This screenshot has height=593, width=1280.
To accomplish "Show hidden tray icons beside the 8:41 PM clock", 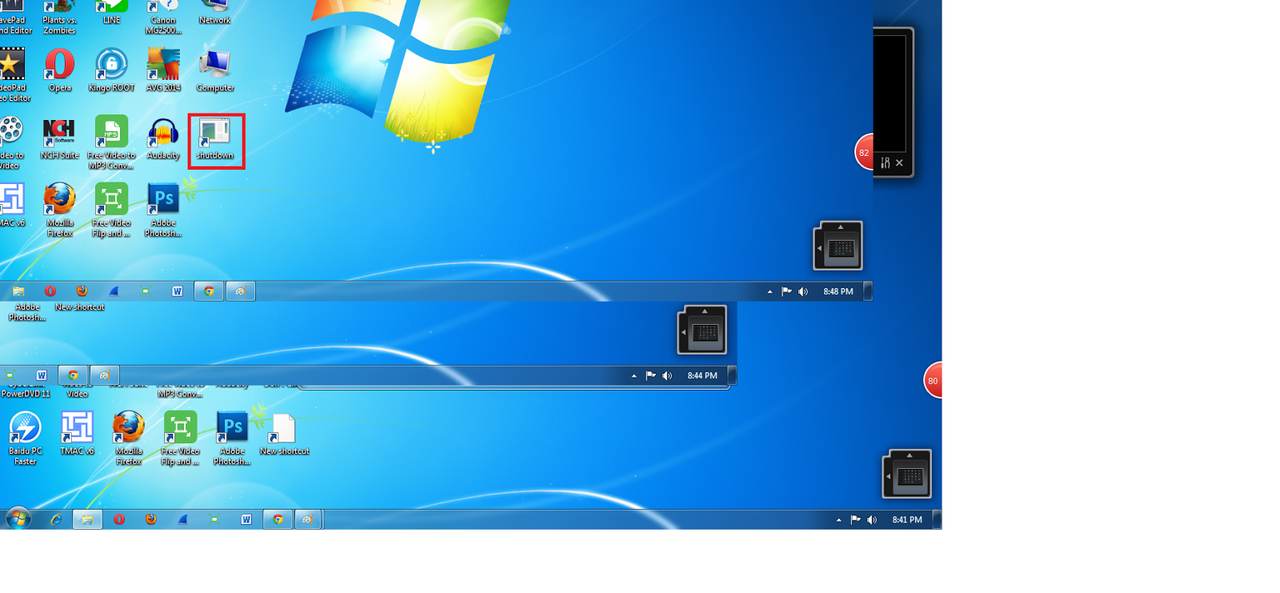I will (x=839, y=520).
